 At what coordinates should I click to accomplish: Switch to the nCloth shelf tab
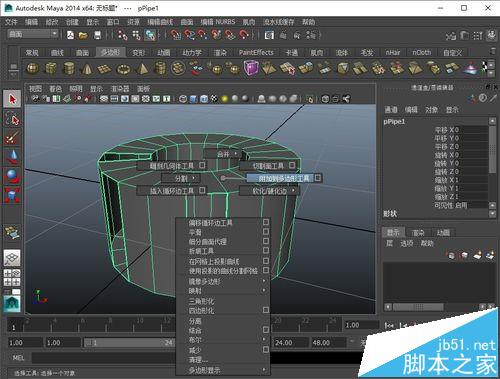pyautogui.click(x=422, y=53)
